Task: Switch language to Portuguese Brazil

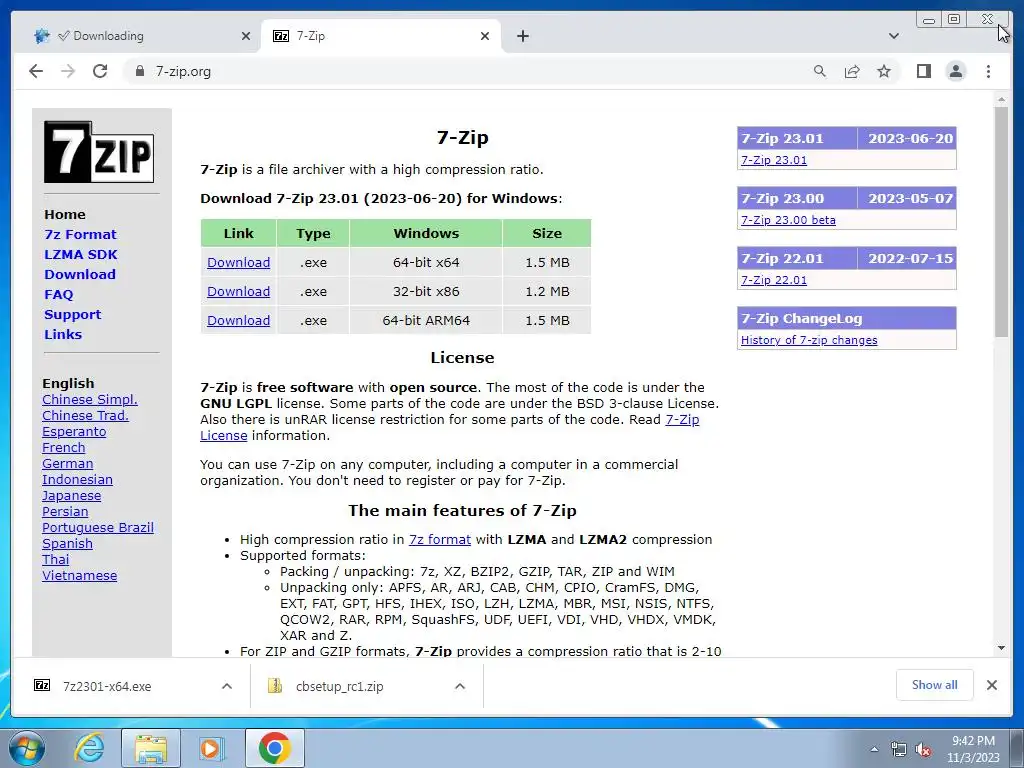Action: click(98, 528)
